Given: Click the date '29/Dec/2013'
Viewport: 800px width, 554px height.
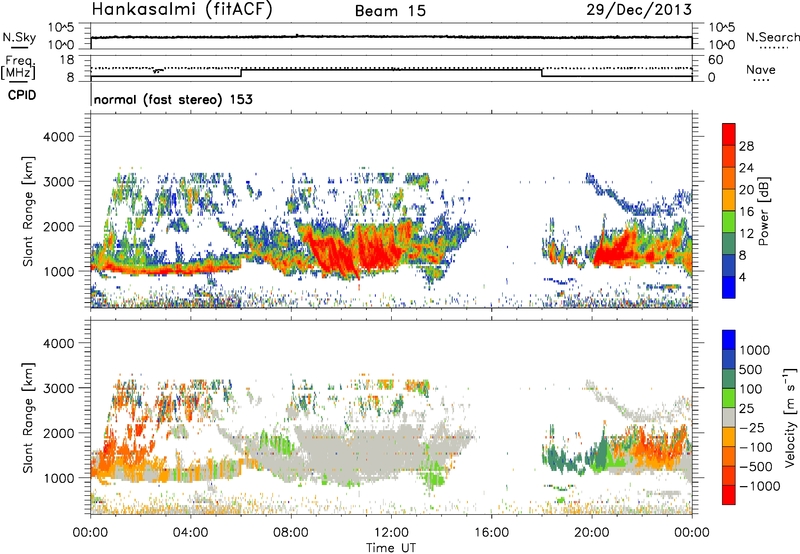Looking at the screenshot, I should [x=639, y=9].
